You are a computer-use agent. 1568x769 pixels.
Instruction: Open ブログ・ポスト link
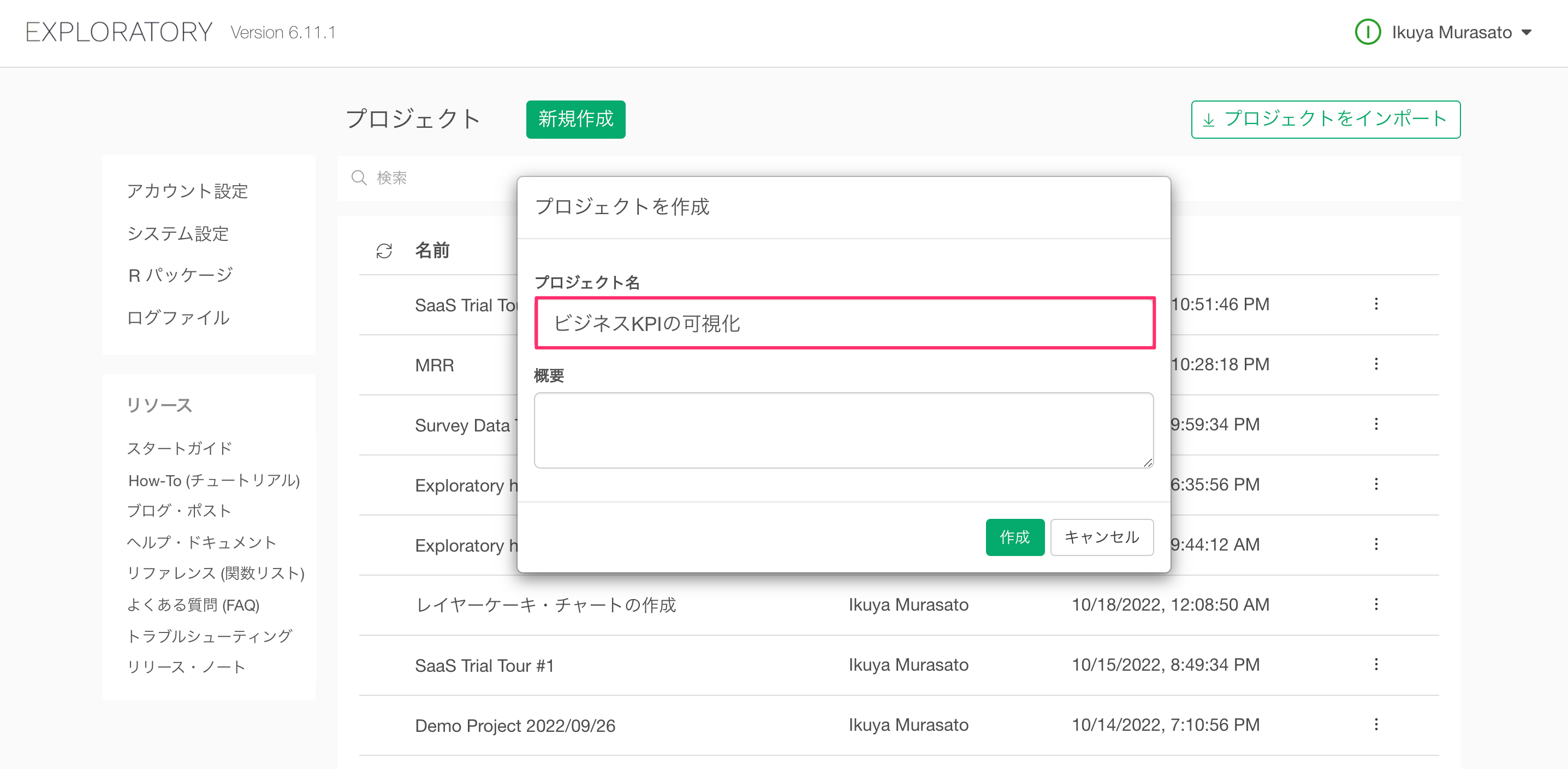[179, 511]
